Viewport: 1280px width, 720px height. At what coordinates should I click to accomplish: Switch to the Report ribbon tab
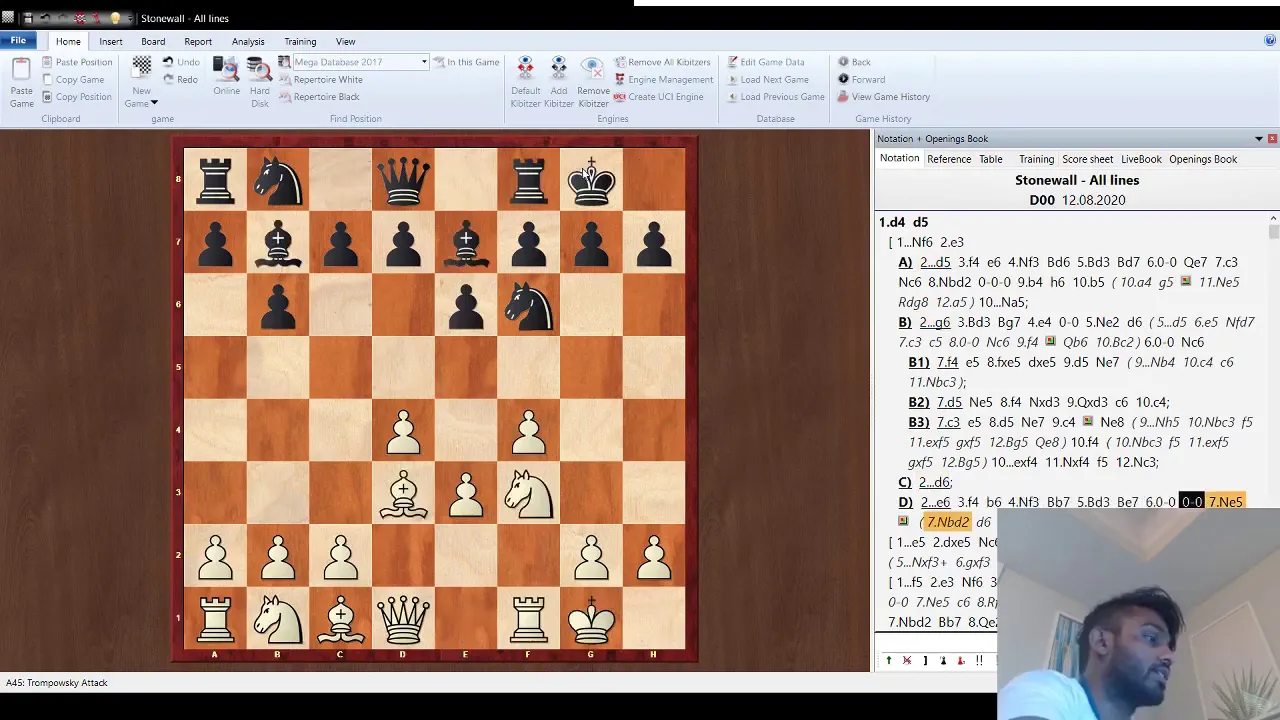[198, 42]
